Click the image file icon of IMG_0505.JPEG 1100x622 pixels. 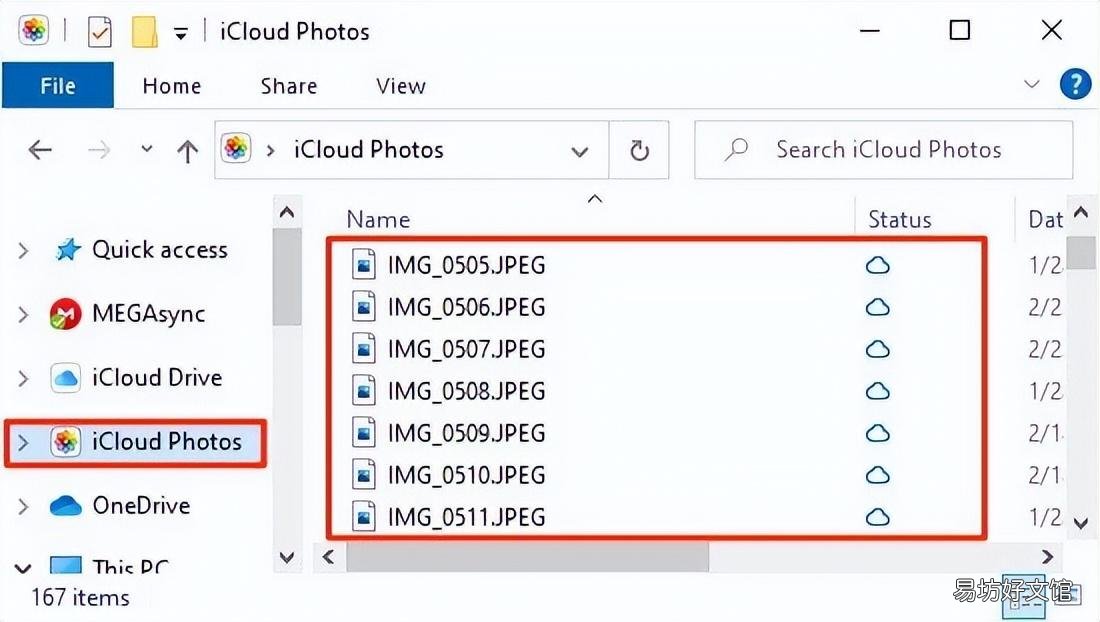tap(363, 265)
